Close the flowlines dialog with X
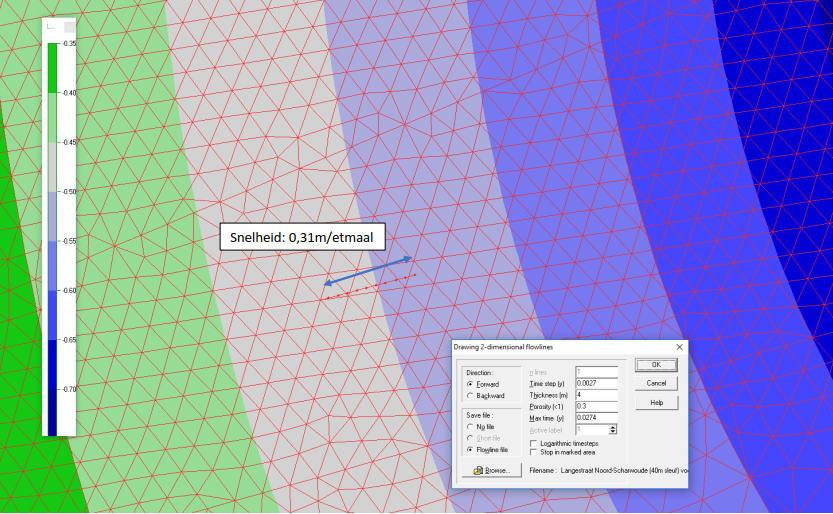Image resolution: width=833 pixels, height=514 pixels. click(x=679, y=347)
